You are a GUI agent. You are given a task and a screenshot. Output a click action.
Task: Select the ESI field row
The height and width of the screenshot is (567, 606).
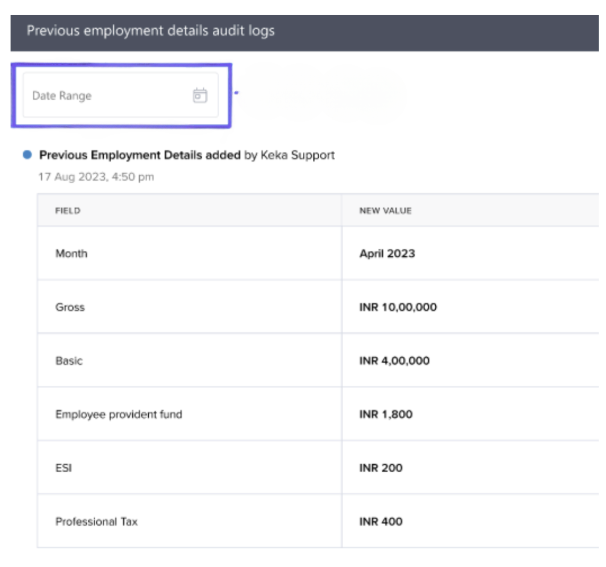(x=64, y=468)
